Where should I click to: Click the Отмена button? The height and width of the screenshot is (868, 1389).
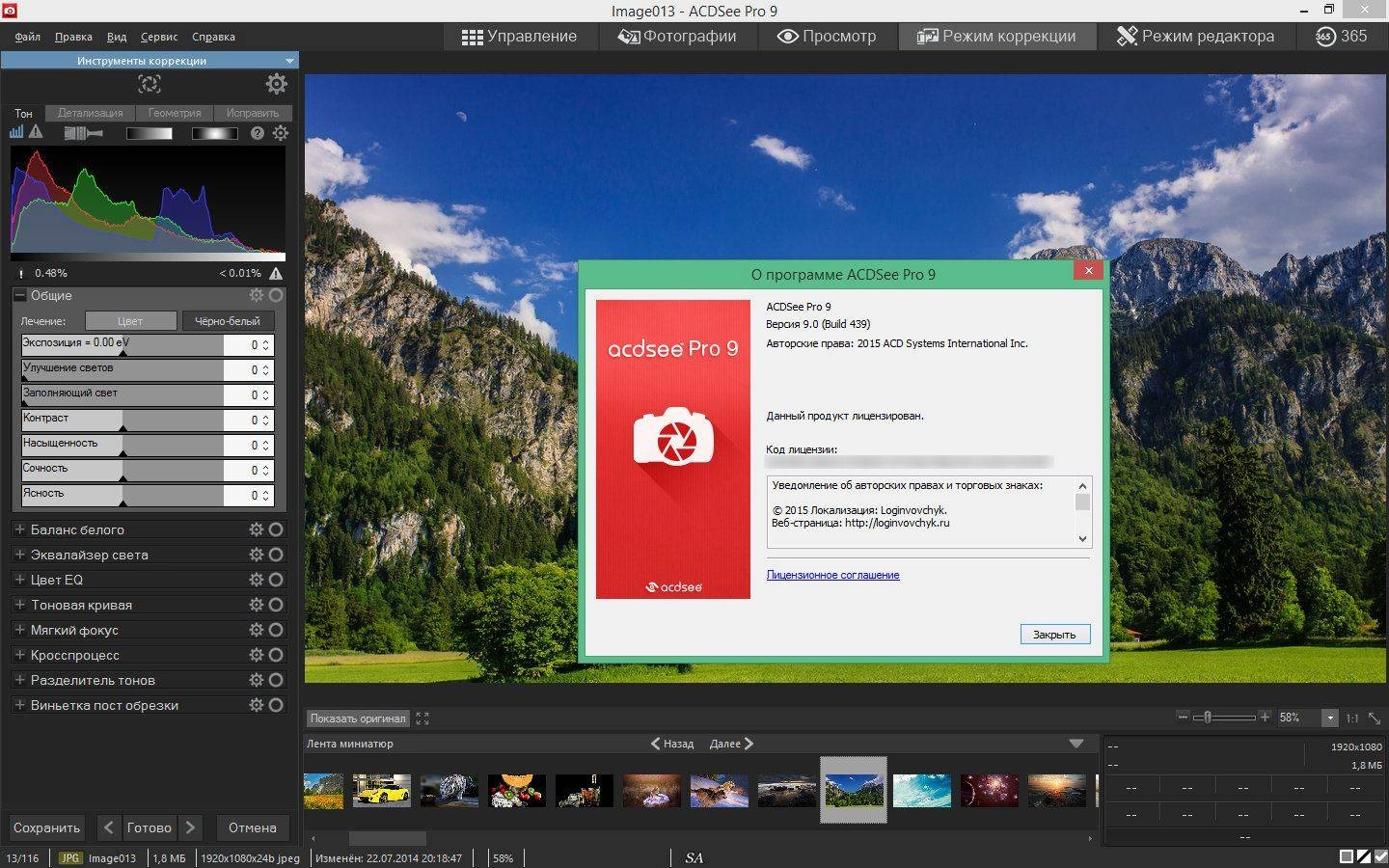tap(253, 827)
